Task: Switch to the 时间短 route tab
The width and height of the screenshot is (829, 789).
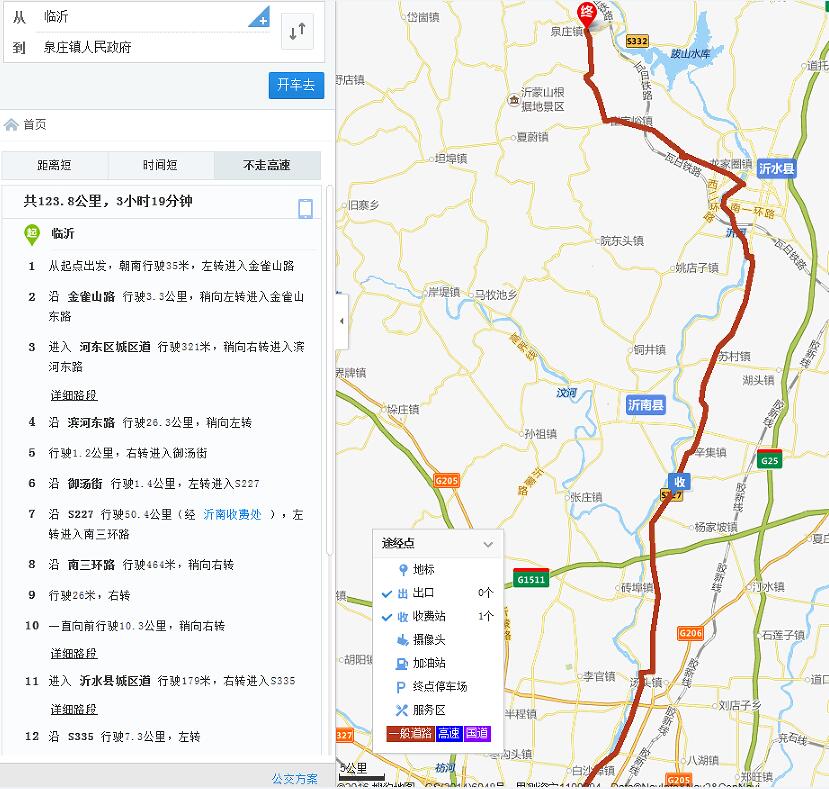Action: coord(160,166)
